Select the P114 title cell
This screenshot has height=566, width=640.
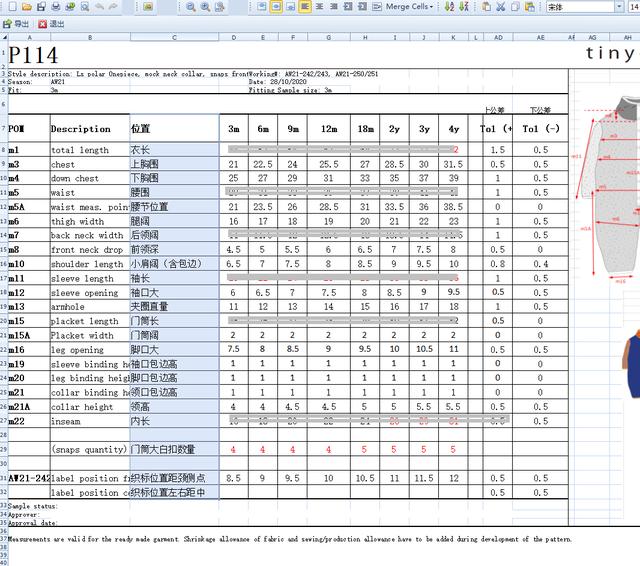[x=33, y=55]
